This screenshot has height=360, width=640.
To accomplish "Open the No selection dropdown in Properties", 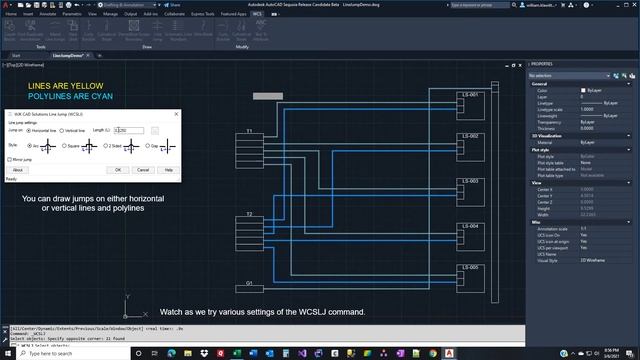I will click(x=569, y=76).
